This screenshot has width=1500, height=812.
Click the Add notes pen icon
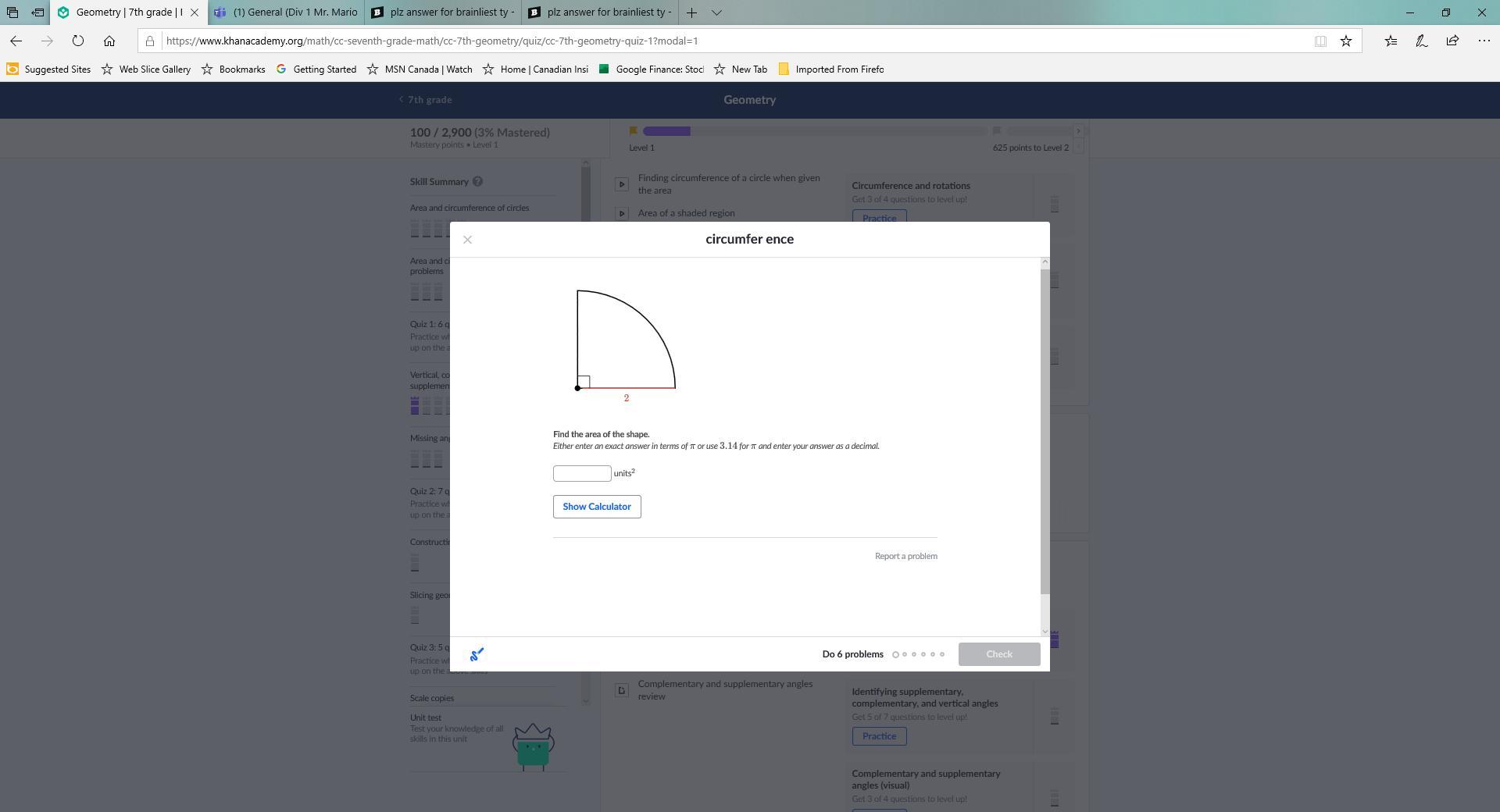pyautogui.click(x=1422, y=41)
